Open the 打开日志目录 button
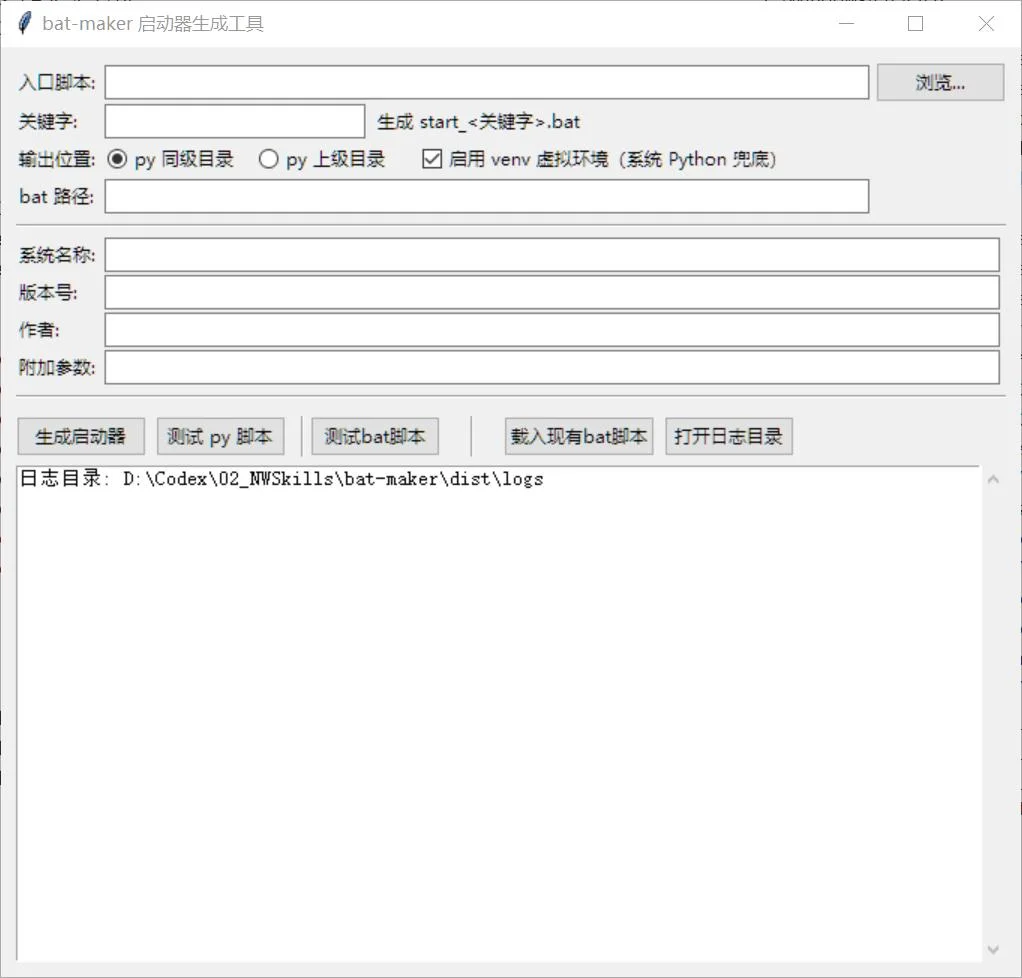 (729, 436)
